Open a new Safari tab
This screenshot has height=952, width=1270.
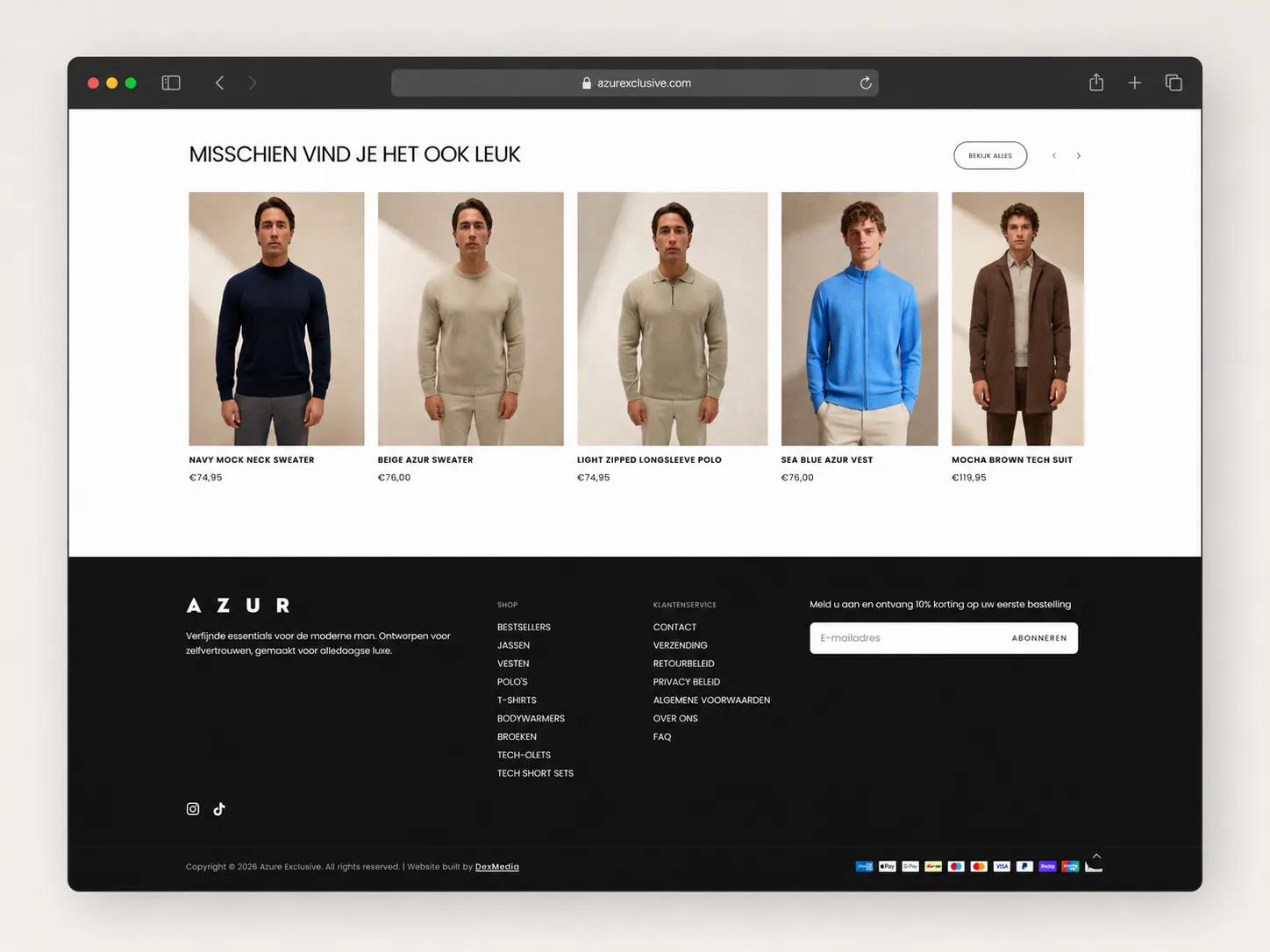pos(1135,82)
